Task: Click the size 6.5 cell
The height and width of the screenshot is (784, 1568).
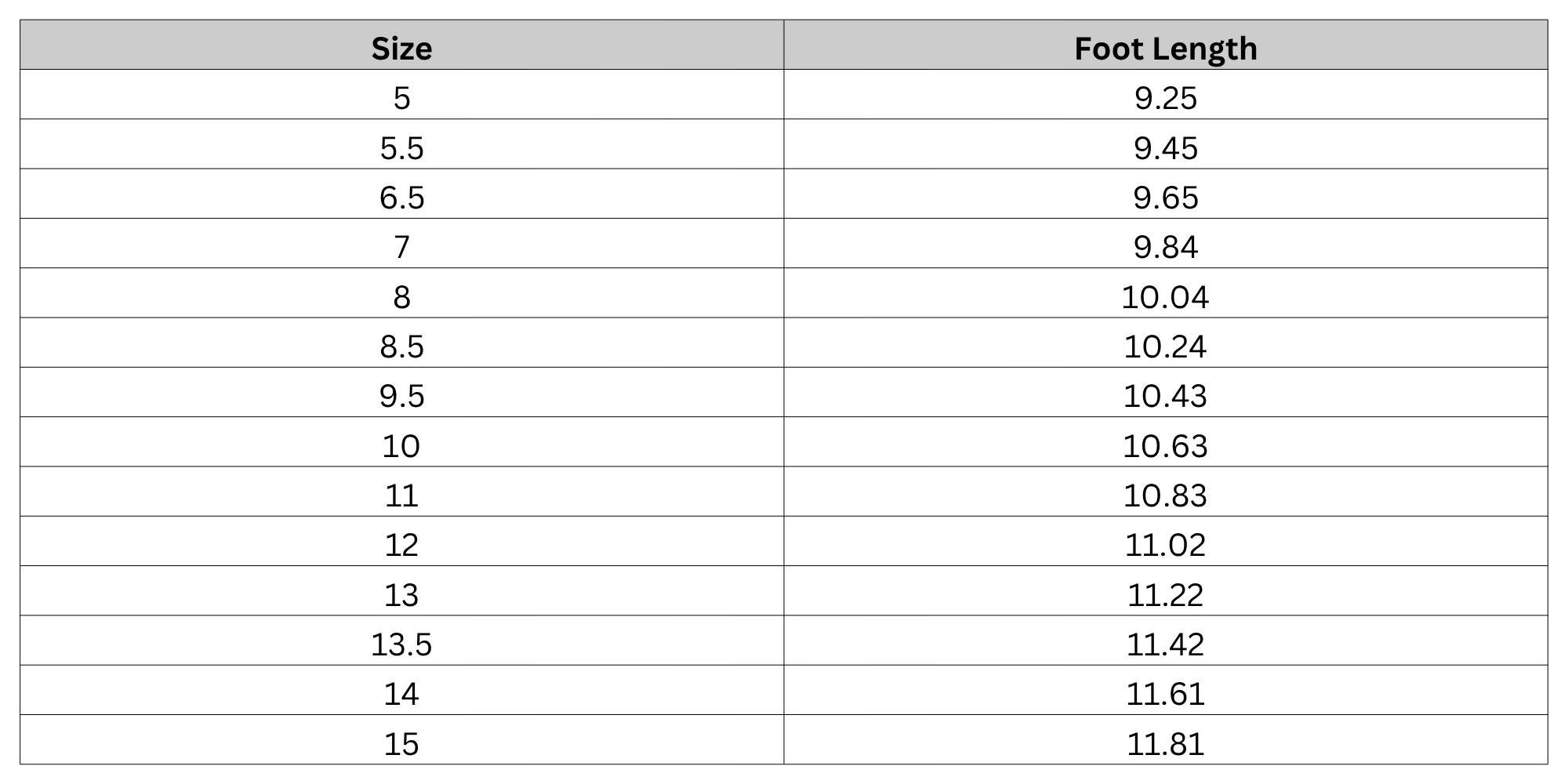Action: click(401, 194)
